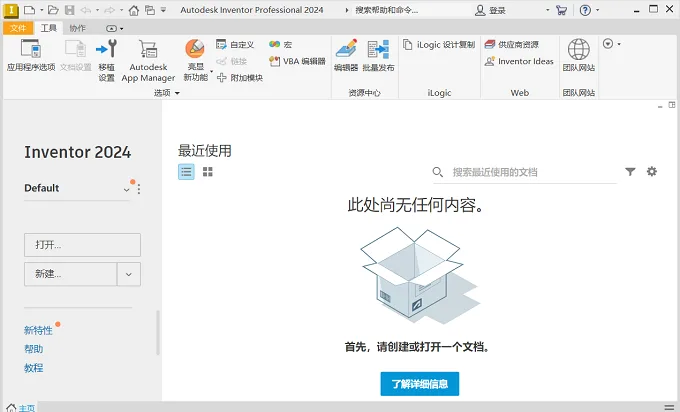The height and width of the screenshot is (412, 680).
Task: Click 批量发布 batch publish
Action: pos(378,55)
